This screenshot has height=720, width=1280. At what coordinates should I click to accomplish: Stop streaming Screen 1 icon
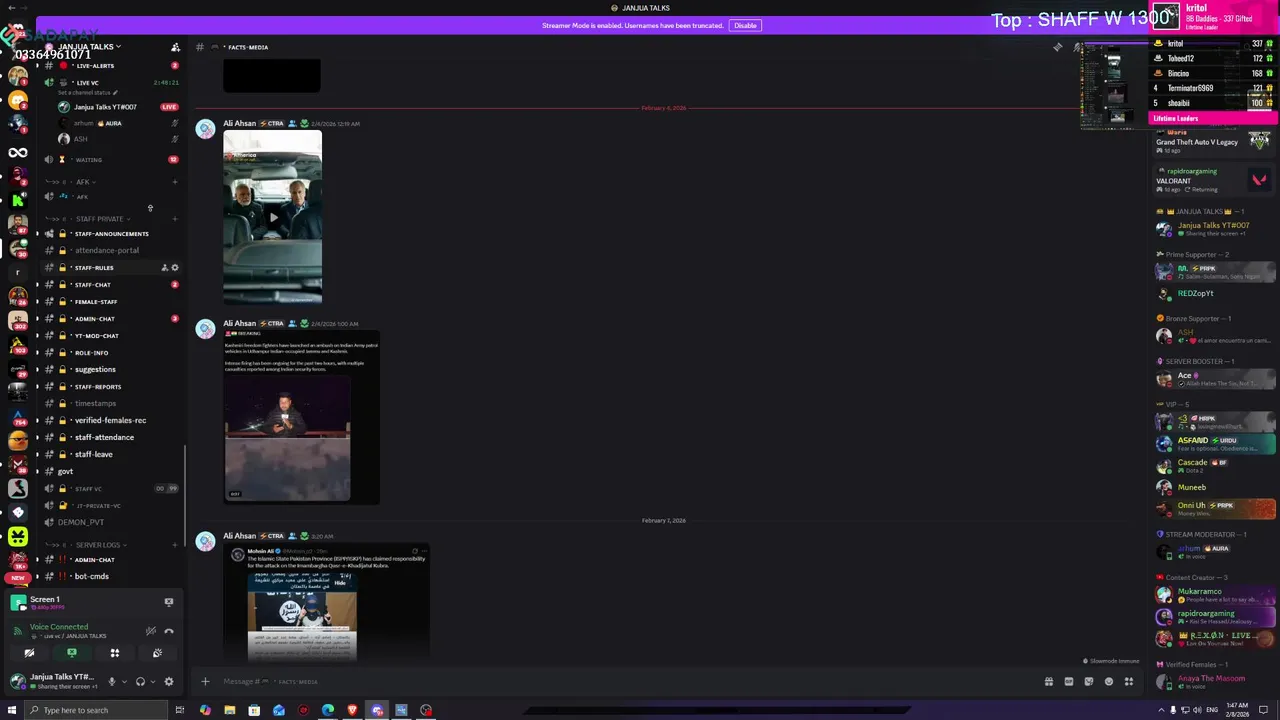168,602
